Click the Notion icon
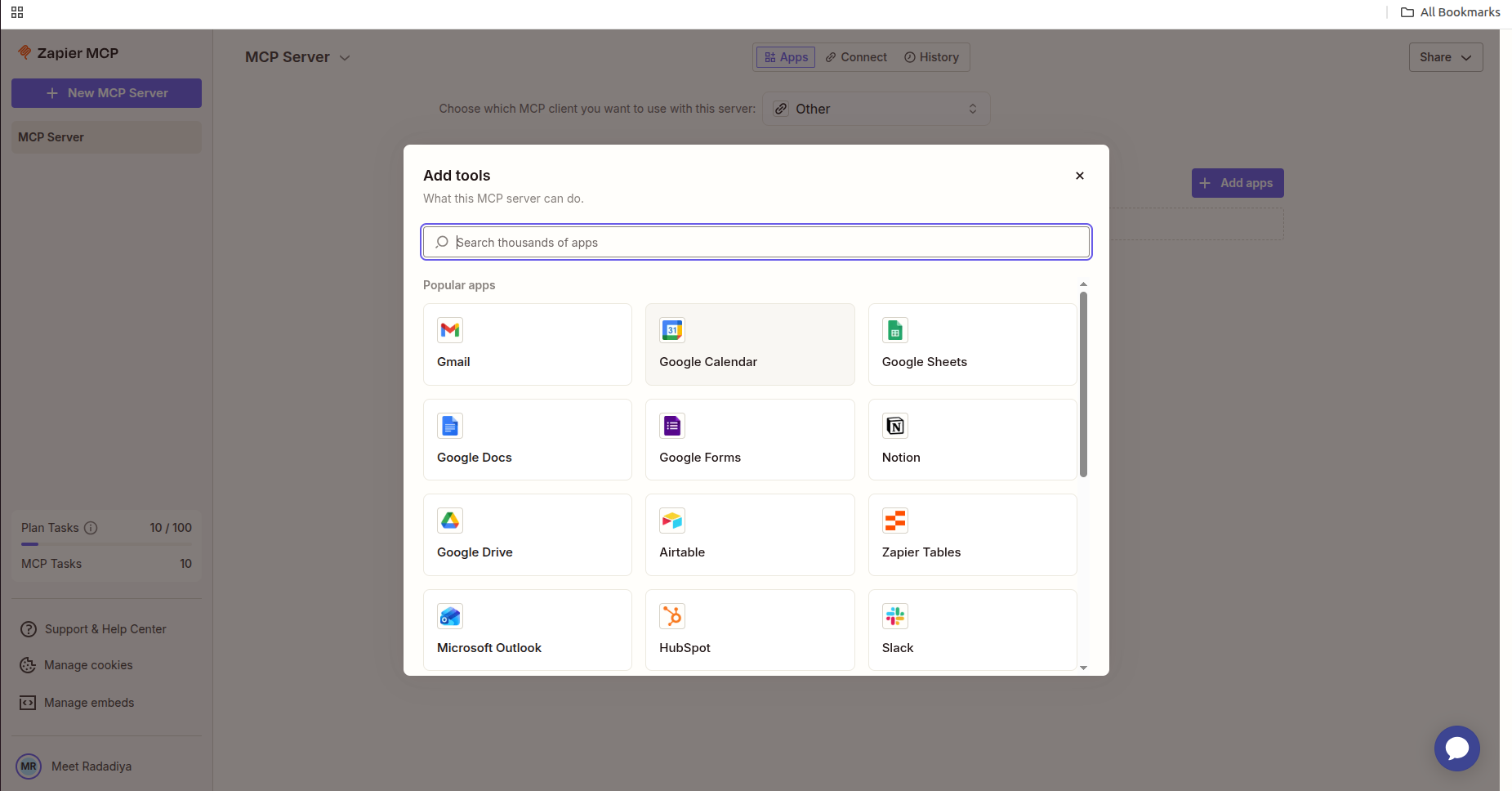The height and width of the screenshot is (791, 1512). (x=895, y=426)
